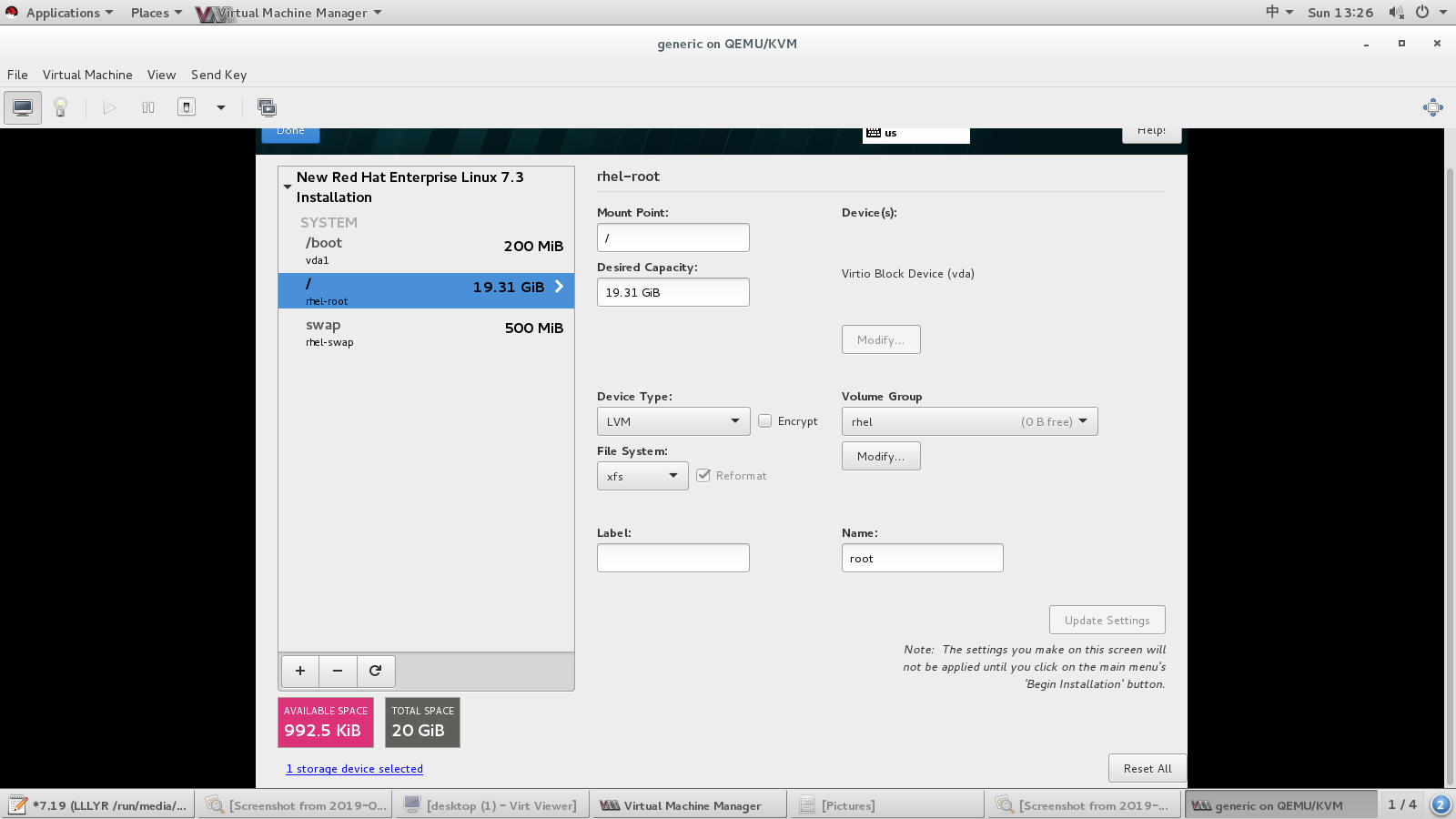
Task: Toggle the Reformat checkbox
Action: coord(703,475)
